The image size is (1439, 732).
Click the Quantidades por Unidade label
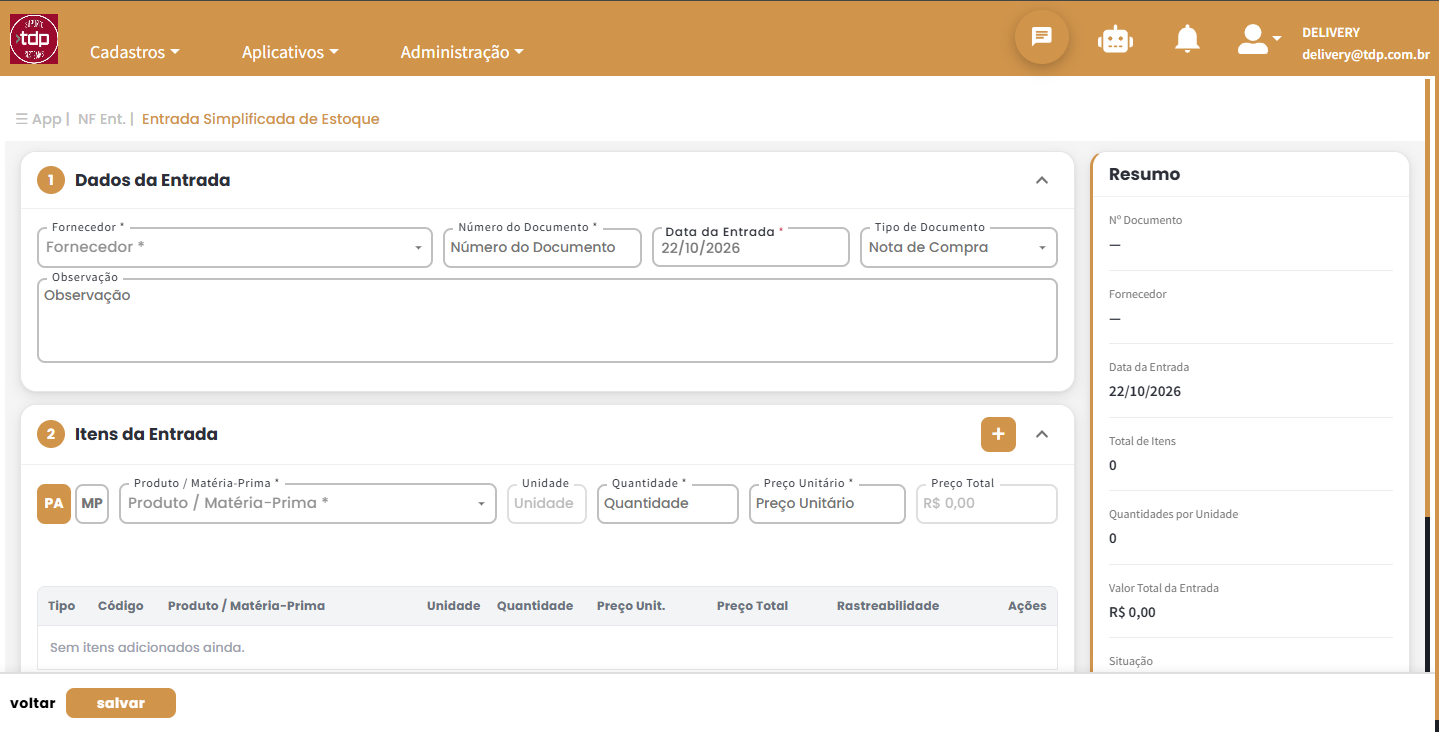(1174, 514)
